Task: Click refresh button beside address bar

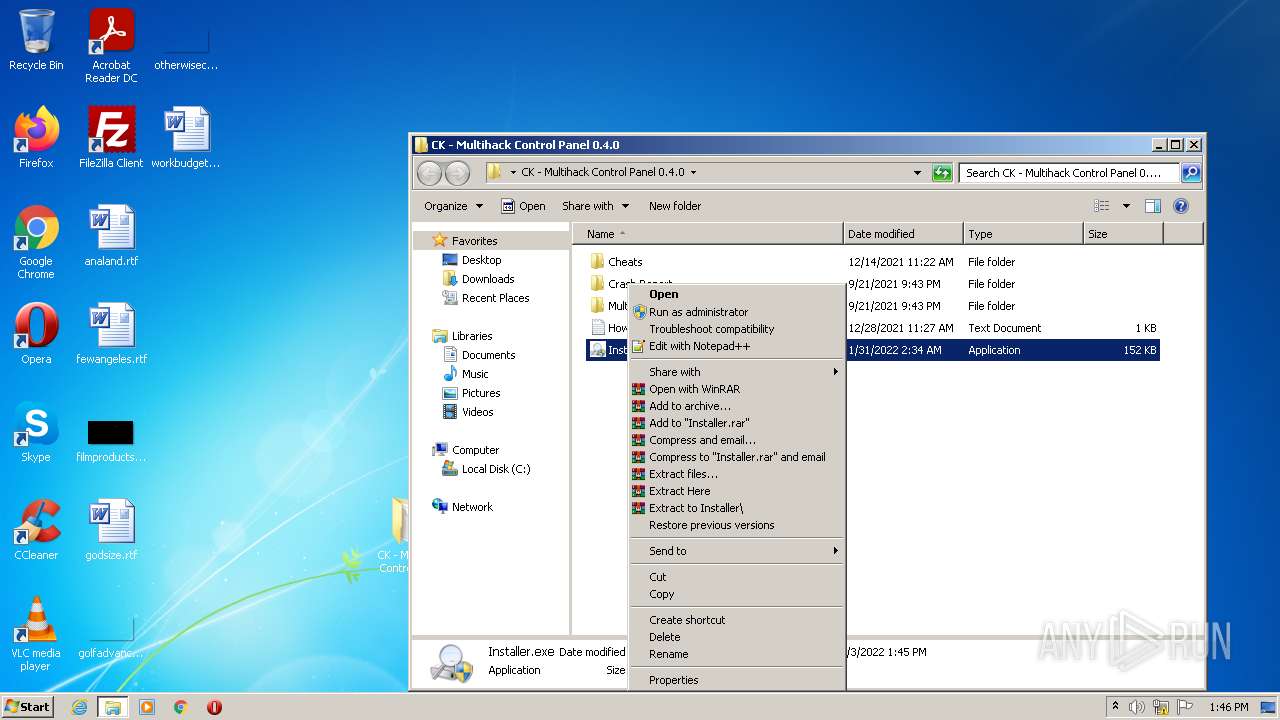Action: (x=941, y=173)
